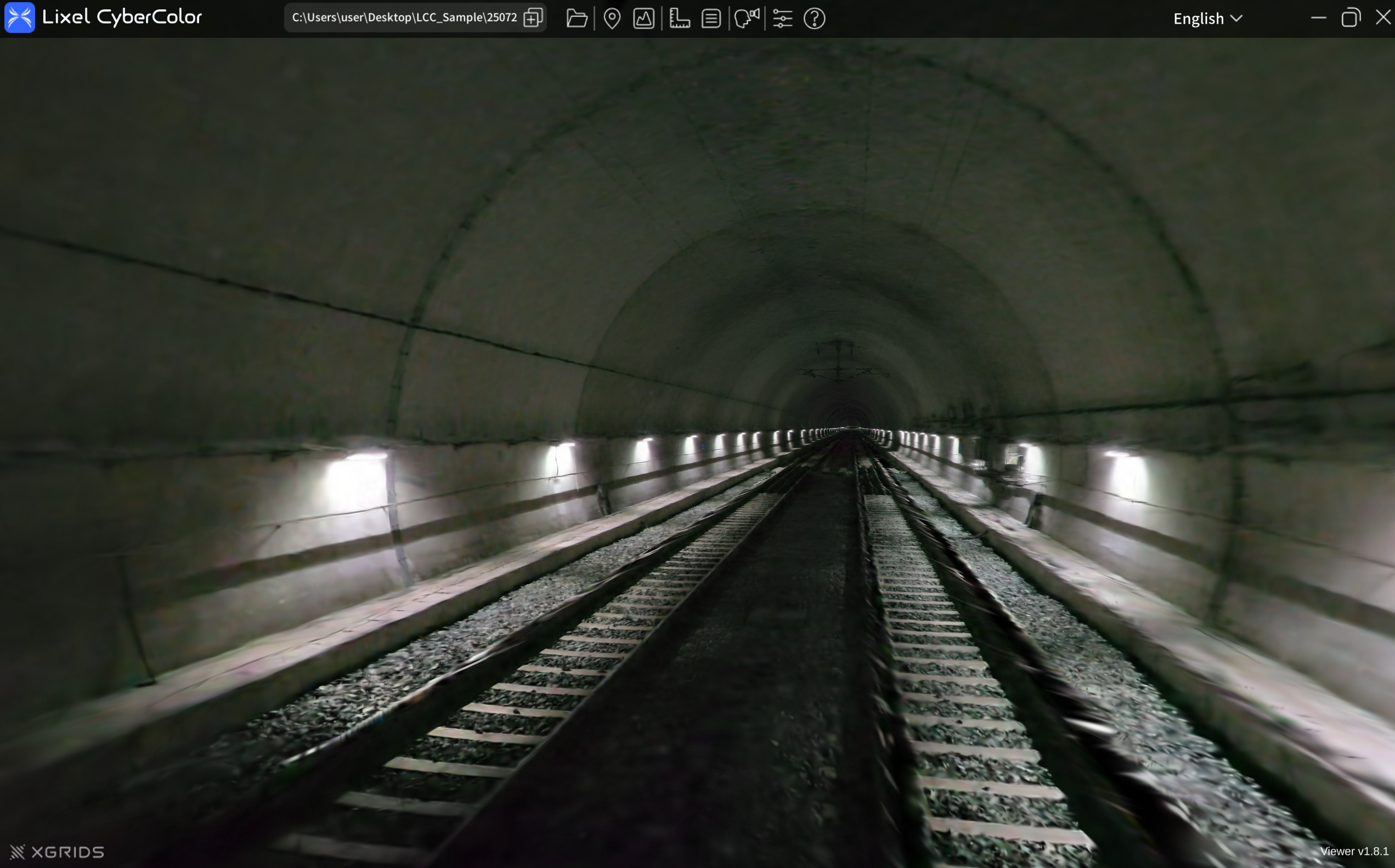Click the LCC_Sample file path field
The image size is (1395, 868).
(x=404, y=18)
